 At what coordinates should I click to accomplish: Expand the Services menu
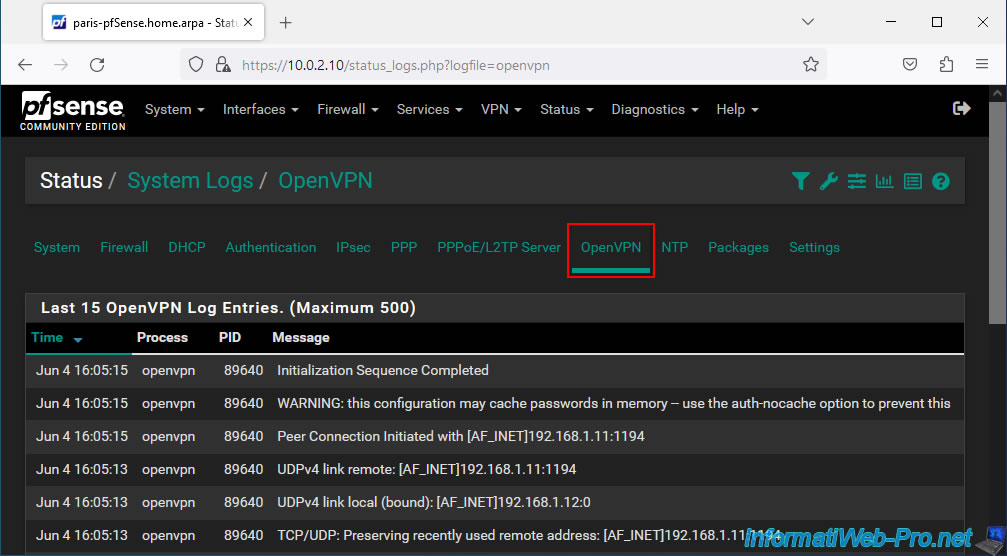coord(430,110)
